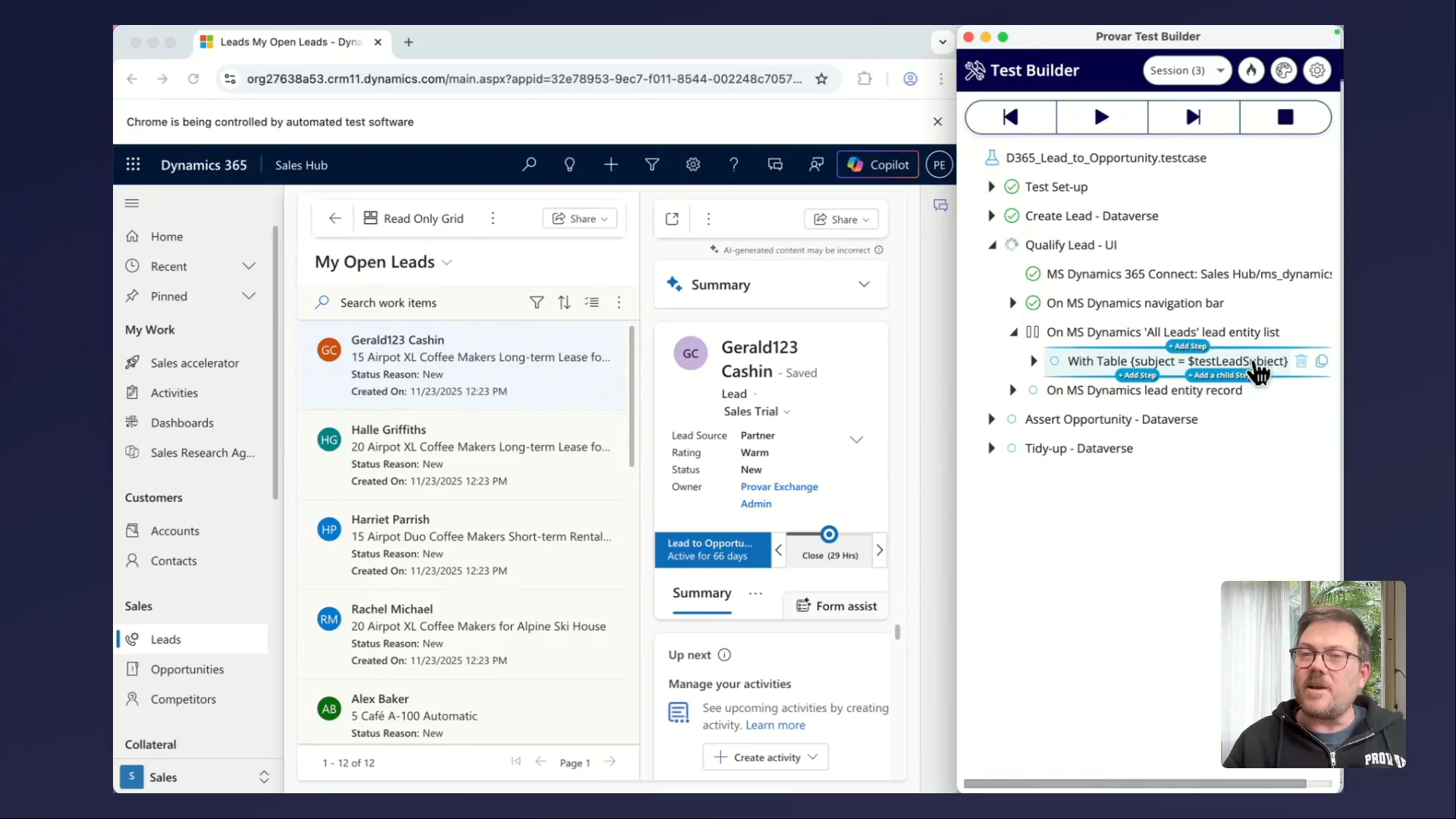Expand the Assert Opportunity - Dataverse step
1456x819 pixels.
(991, 419)
